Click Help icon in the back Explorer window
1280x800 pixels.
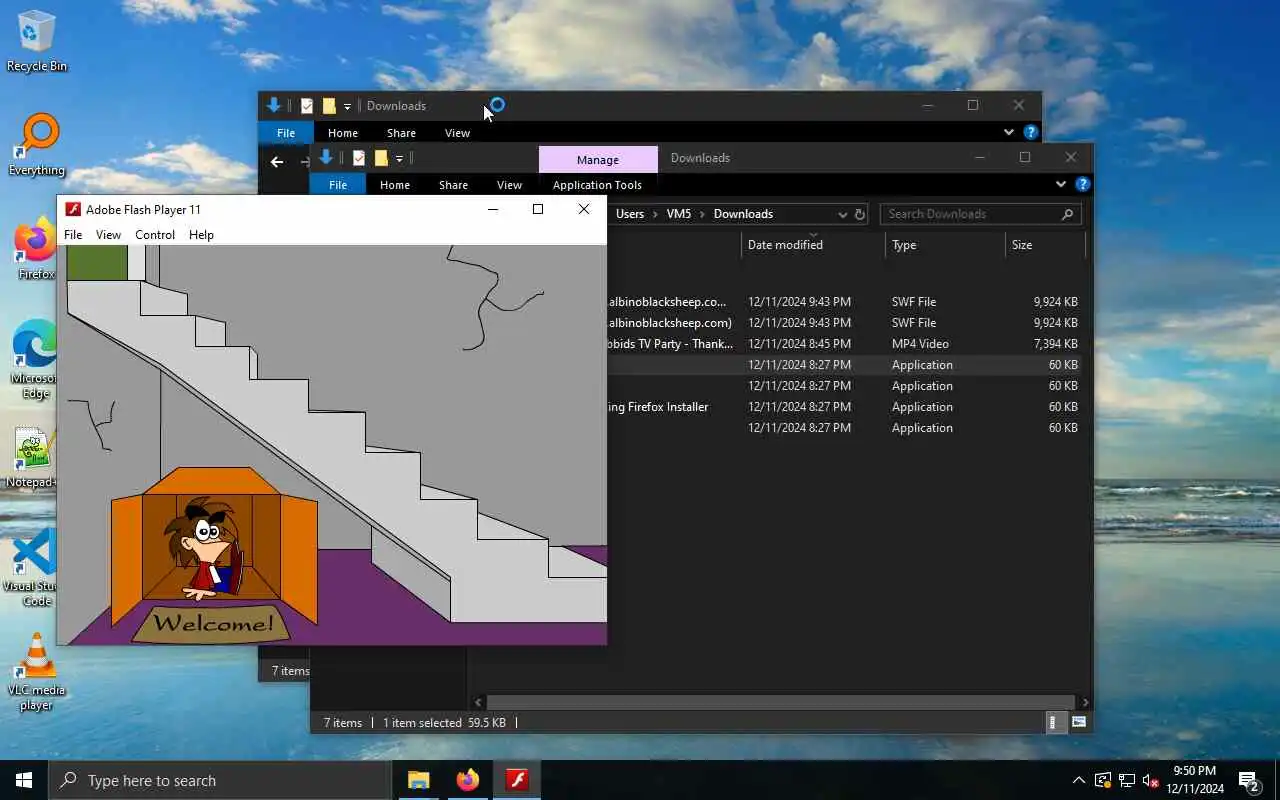1030,132
